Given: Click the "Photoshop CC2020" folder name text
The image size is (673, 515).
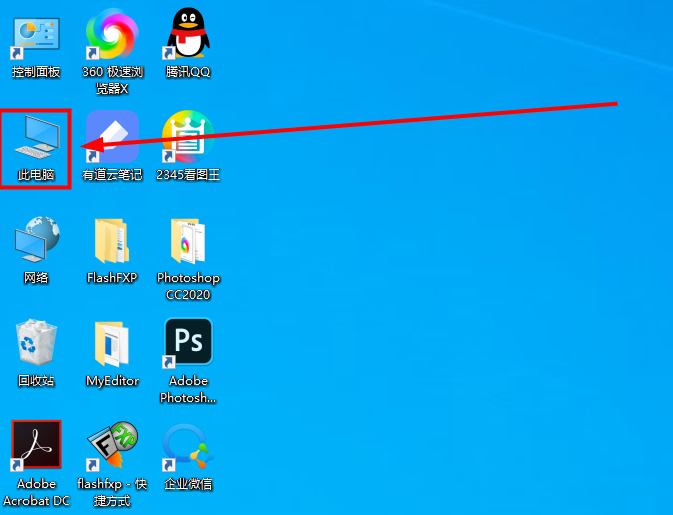Looking at the screenshot, I should point(188,286).
